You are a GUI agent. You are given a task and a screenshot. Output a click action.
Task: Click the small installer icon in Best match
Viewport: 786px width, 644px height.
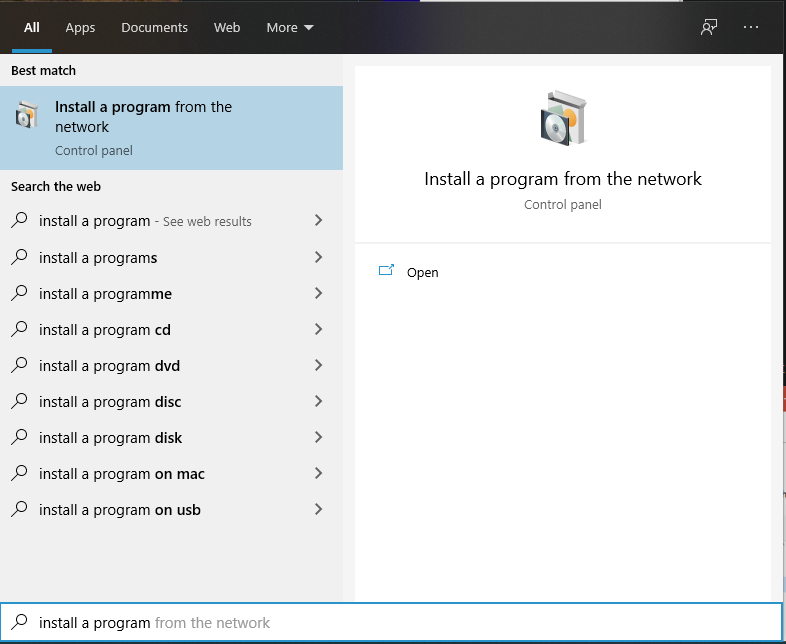(x=26, y=116)
